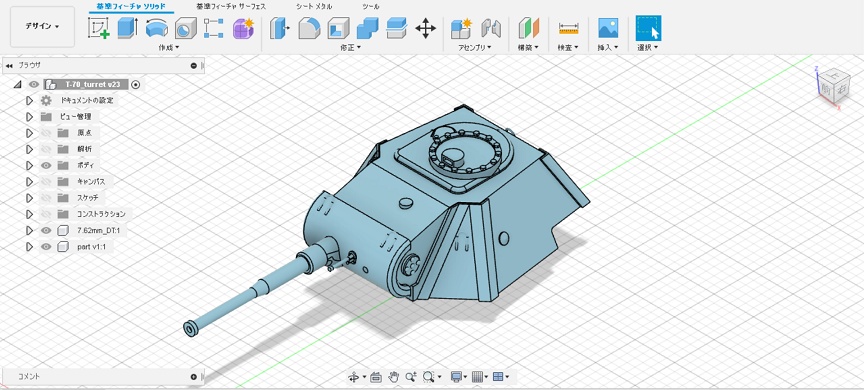Open the 修正 dropdown menu

pos(350,47)
